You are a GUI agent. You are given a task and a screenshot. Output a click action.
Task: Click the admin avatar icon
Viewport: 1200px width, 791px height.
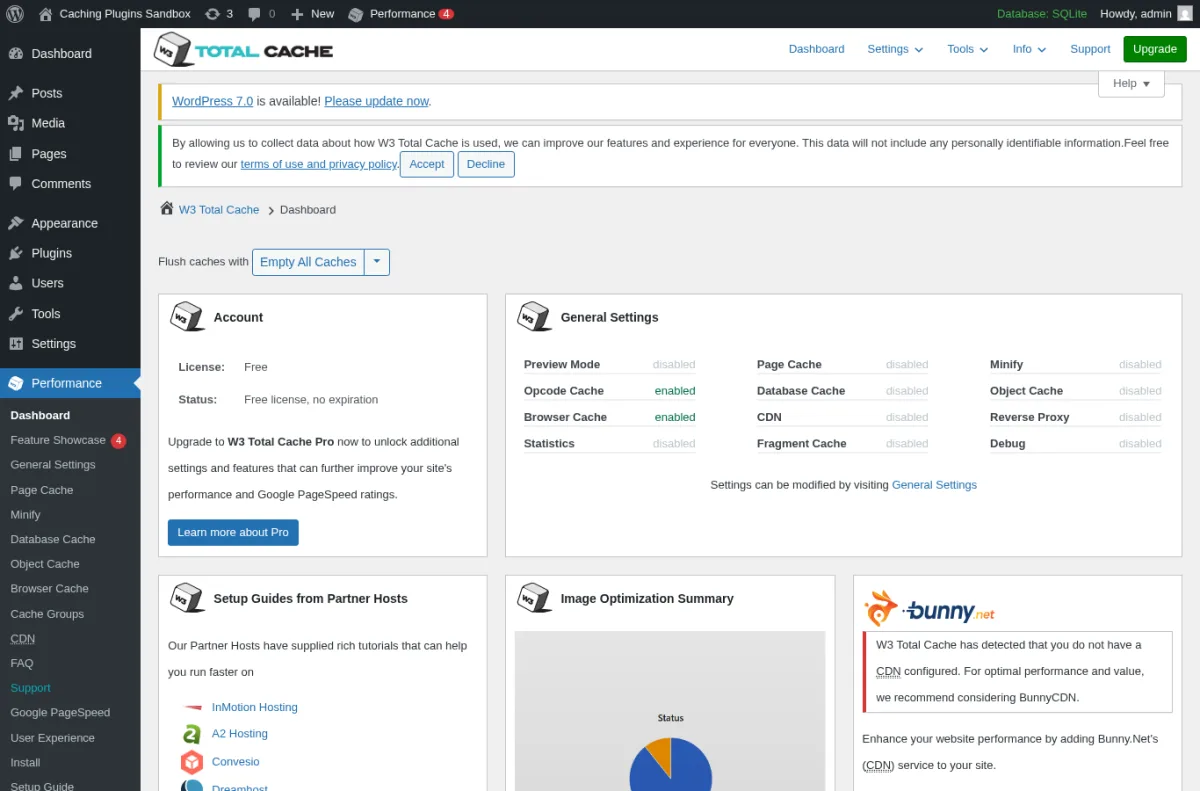(x=1184, y=14)
